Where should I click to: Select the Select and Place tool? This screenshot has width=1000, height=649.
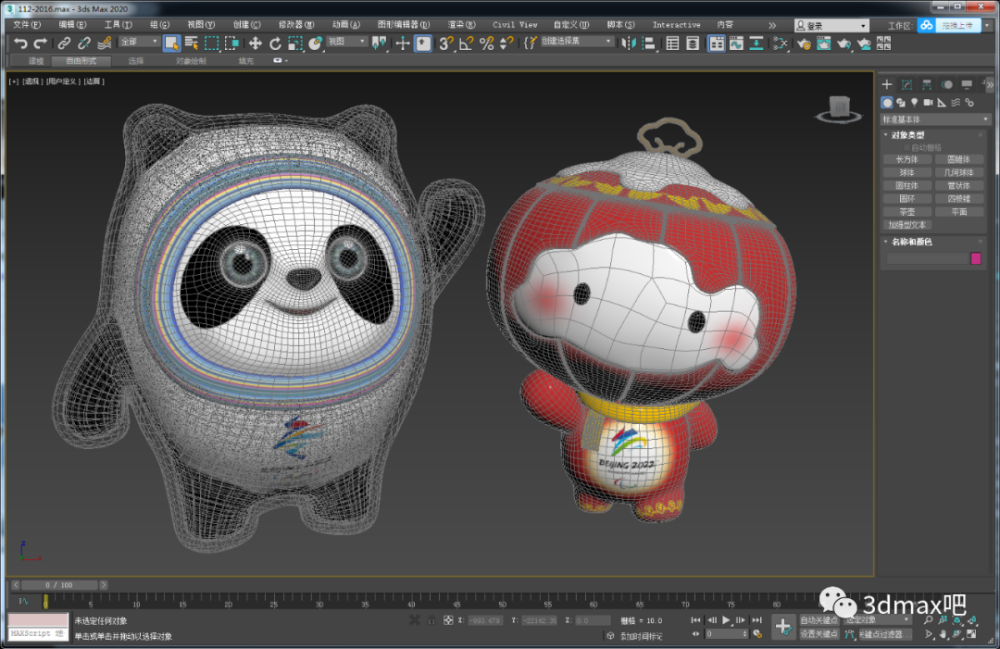pos(315,43)
